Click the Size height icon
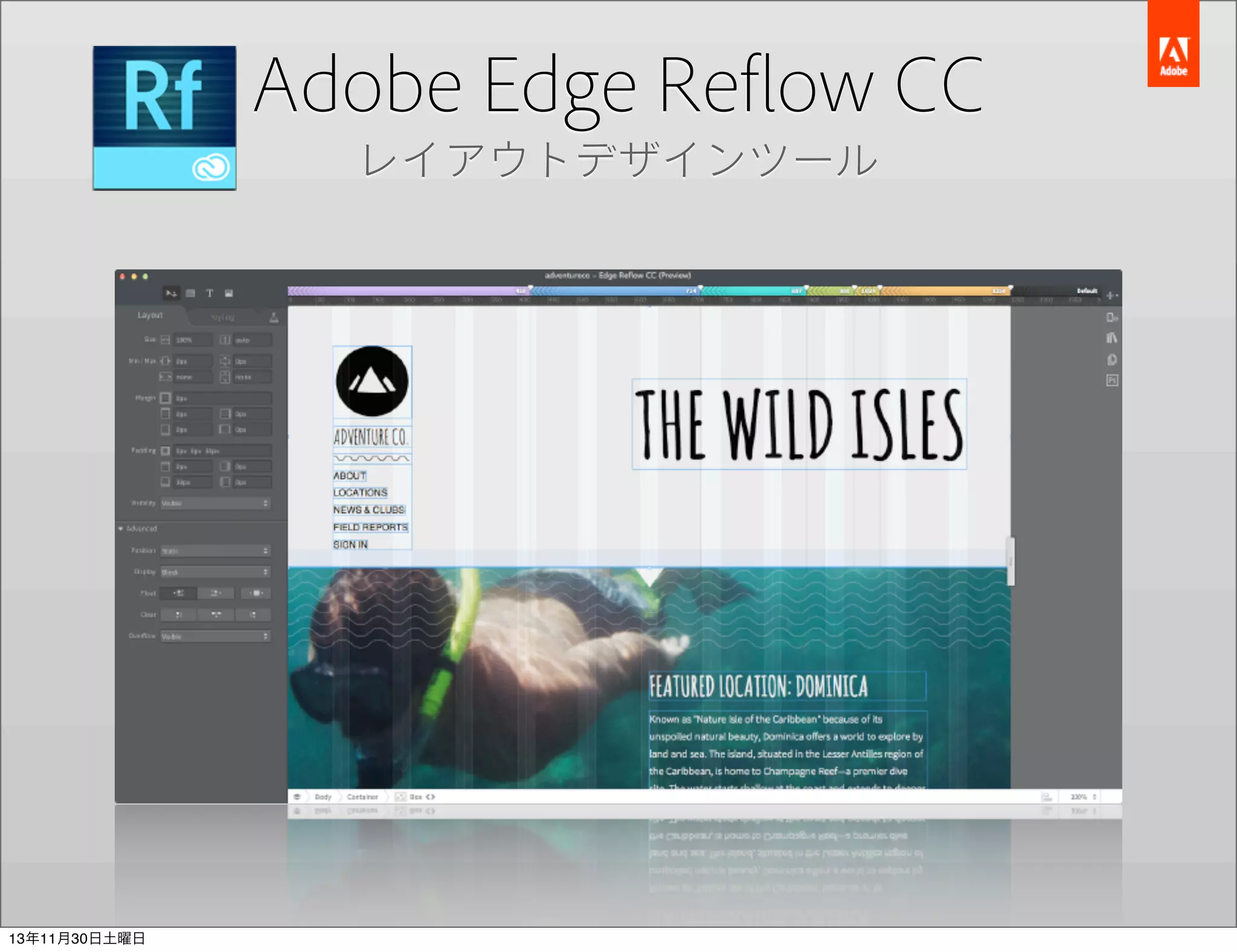 [x=225, y=340]
